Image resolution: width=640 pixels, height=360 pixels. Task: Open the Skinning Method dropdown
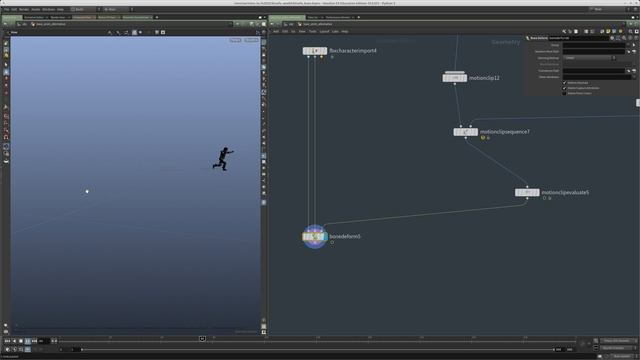pos(589,58)
